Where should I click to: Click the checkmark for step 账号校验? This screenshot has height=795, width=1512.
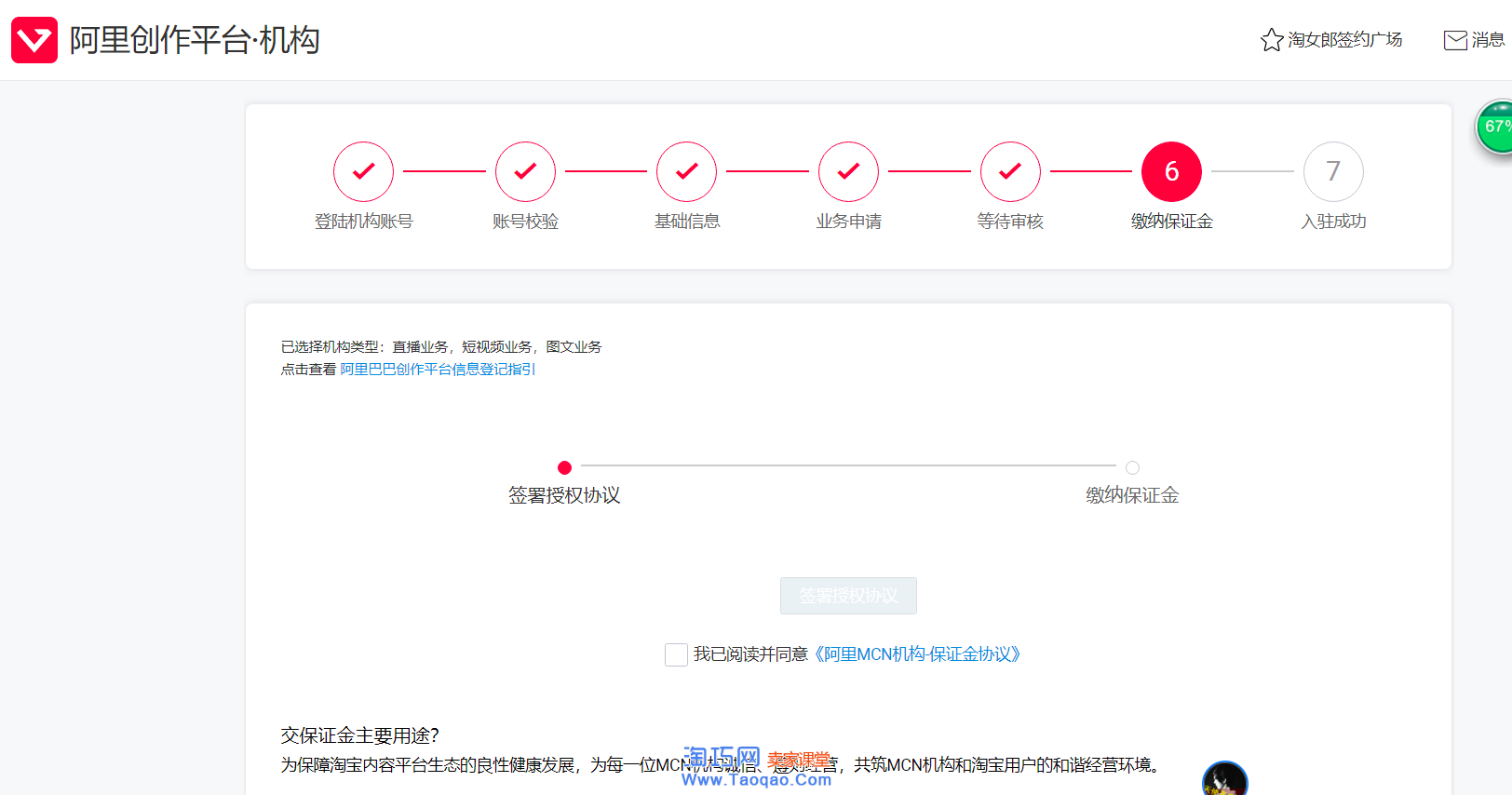(525, 171)
